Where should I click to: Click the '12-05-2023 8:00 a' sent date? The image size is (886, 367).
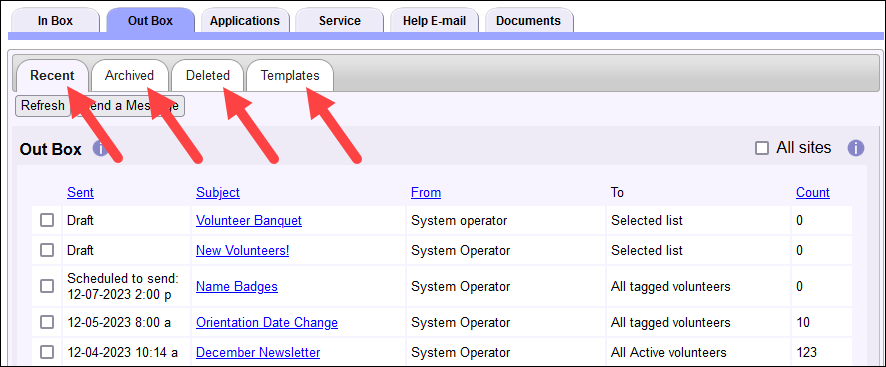[119, 322]
